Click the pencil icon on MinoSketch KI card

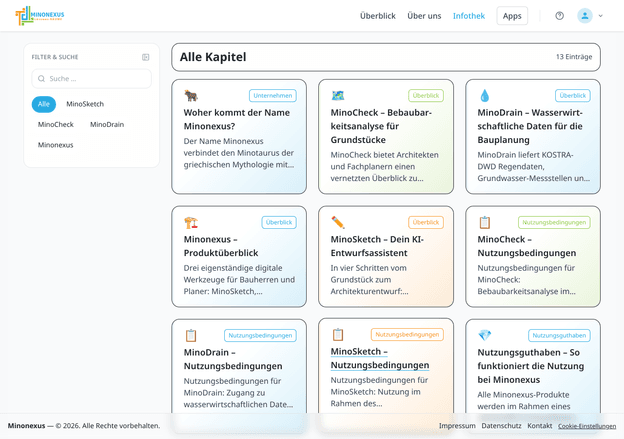tap(338, 222)
